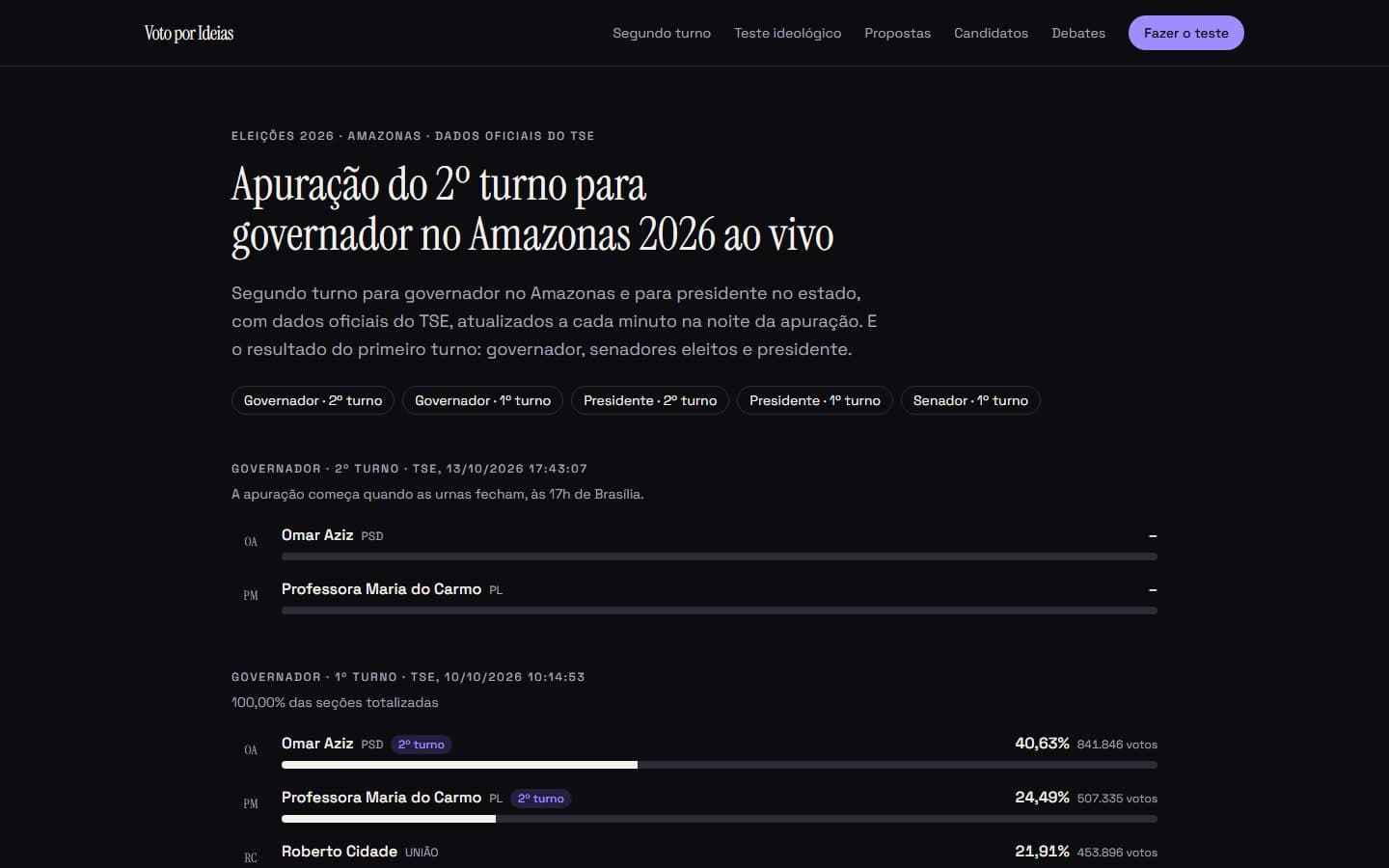Click the "507.335 votos" count
Screen dimensions: 1389x868
pyautogui.click(x=1117, y=799)
